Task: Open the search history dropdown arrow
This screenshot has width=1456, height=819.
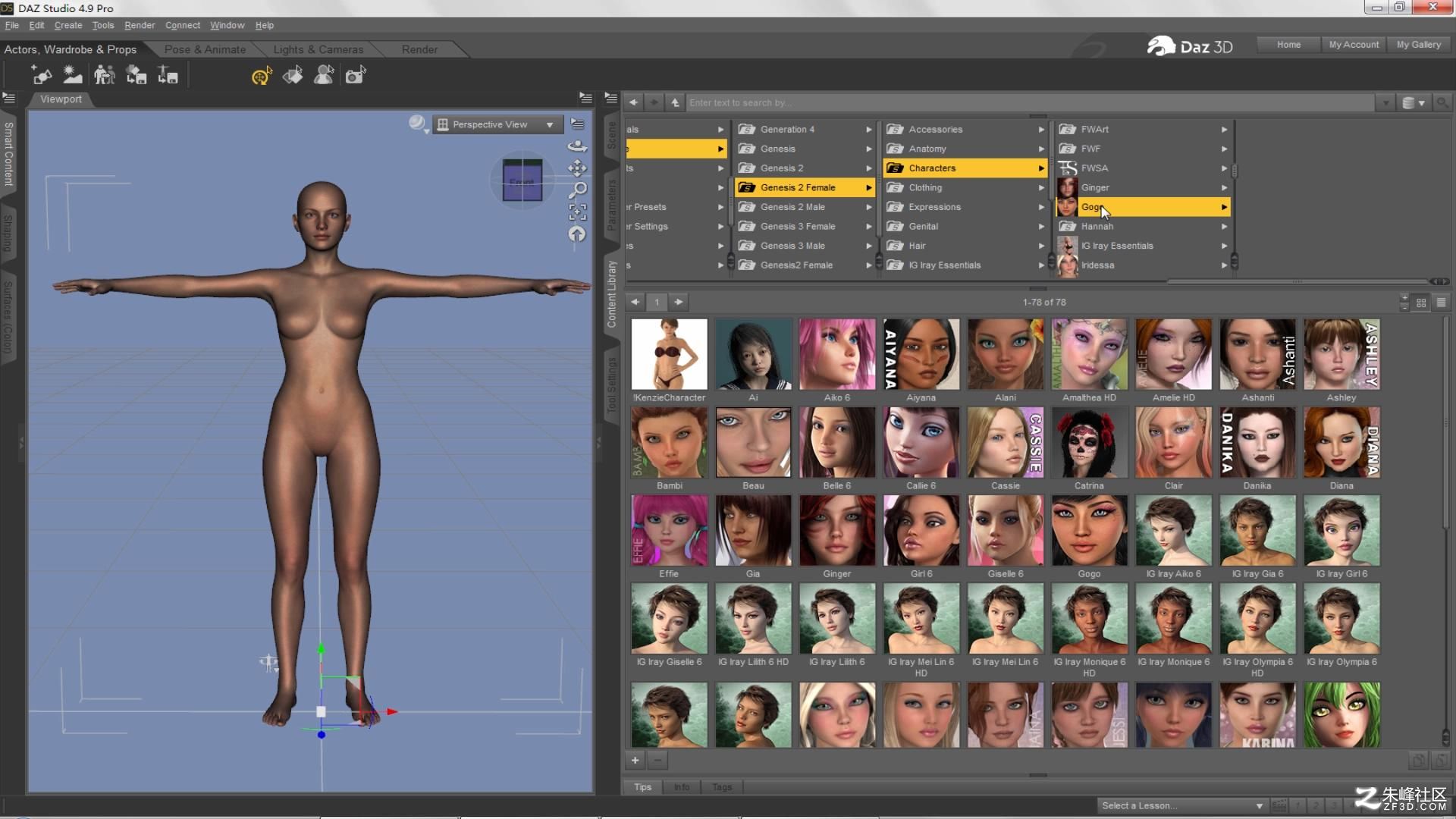Action: pyautogui.click(x=1385, y=102)
